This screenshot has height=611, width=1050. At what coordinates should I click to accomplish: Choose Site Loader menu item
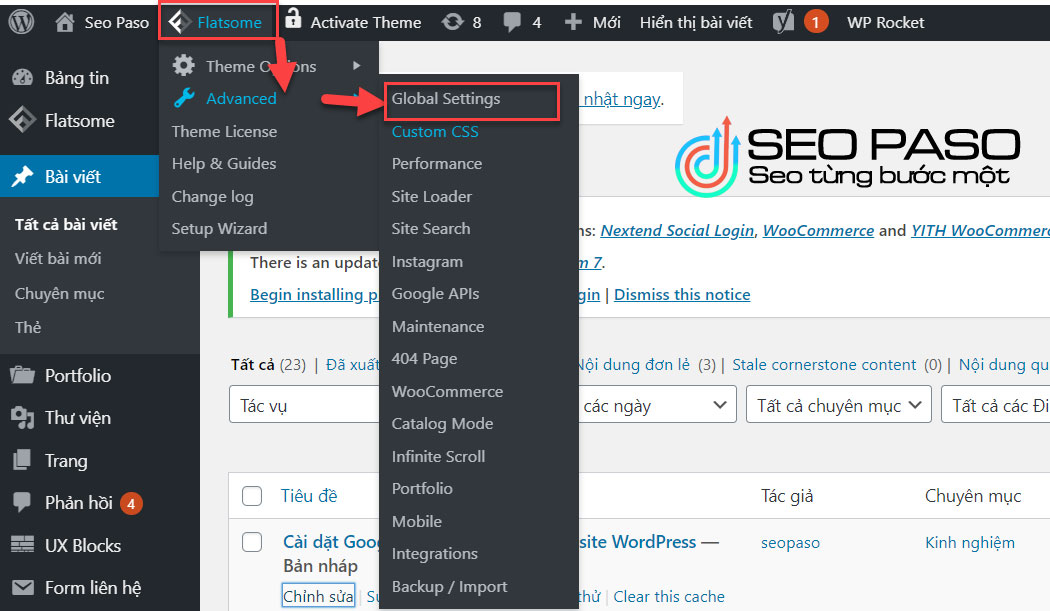432,196
